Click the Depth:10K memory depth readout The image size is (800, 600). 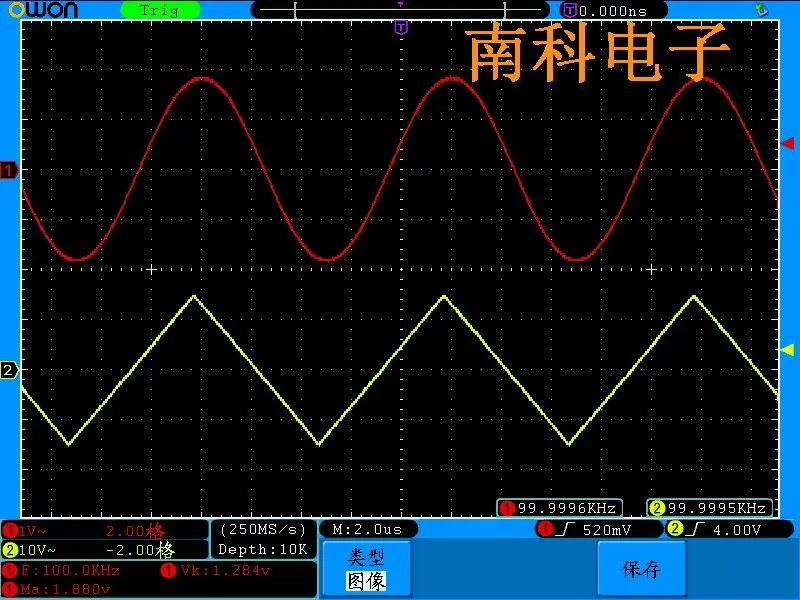[263, 549]
